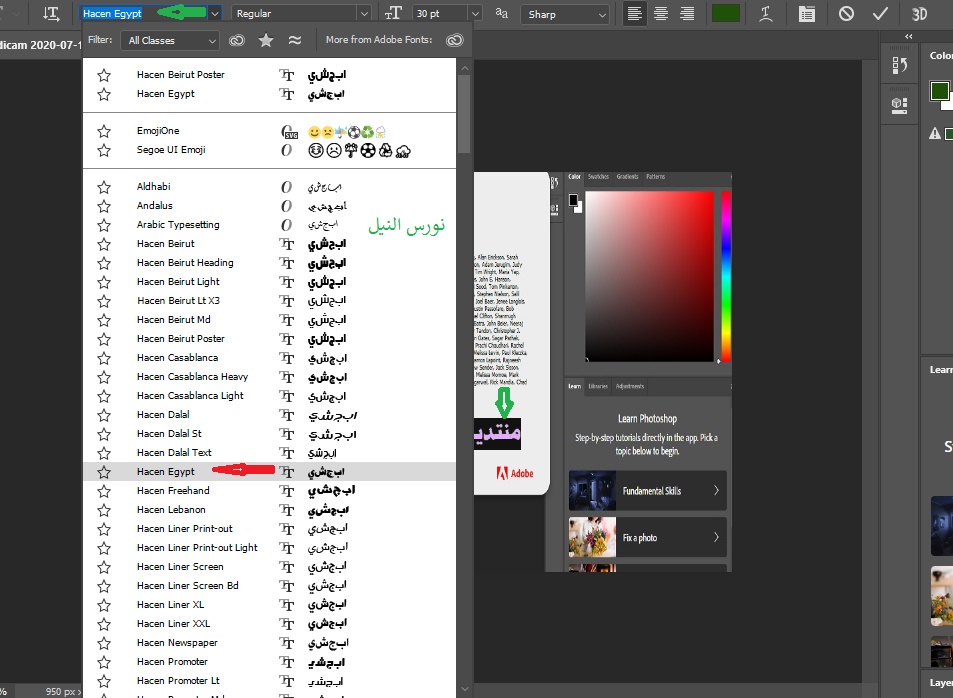This screenshot has height=698, width=953.
Task: Cancel current text edits icon
Action: 846,14
